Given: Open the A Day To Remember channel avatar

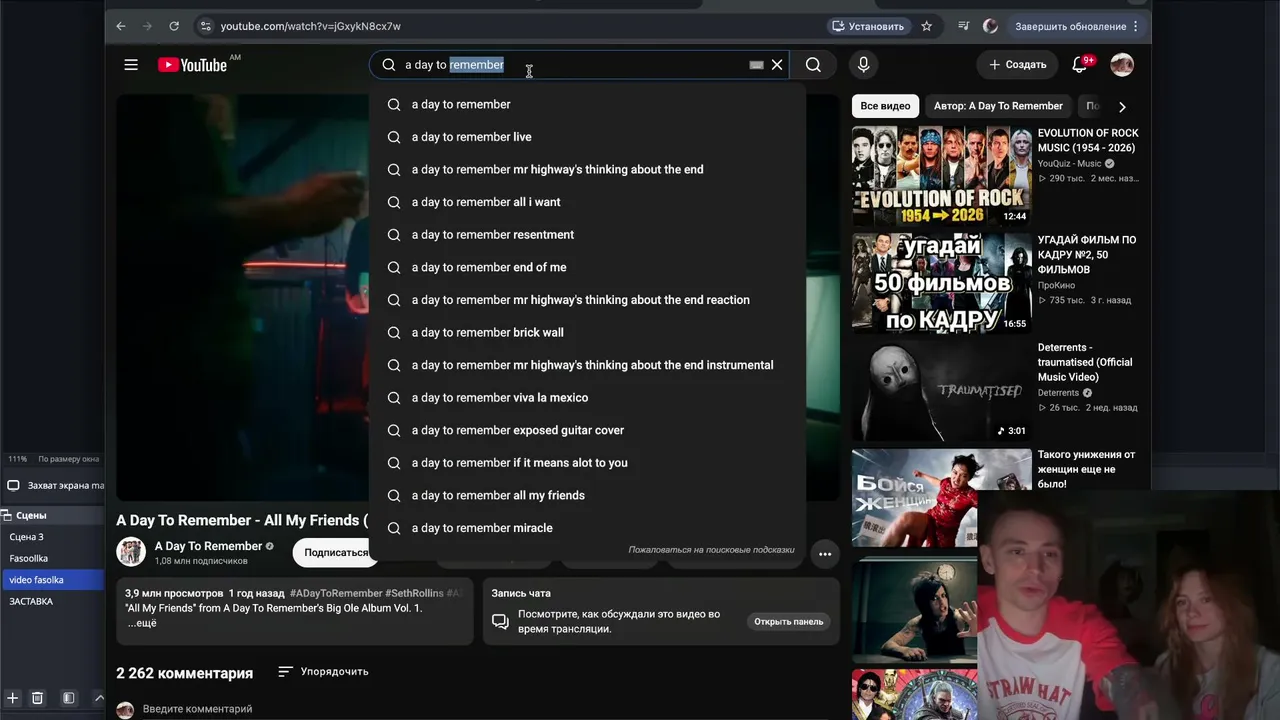Looking at the screenshot, I should click(131, 552).
